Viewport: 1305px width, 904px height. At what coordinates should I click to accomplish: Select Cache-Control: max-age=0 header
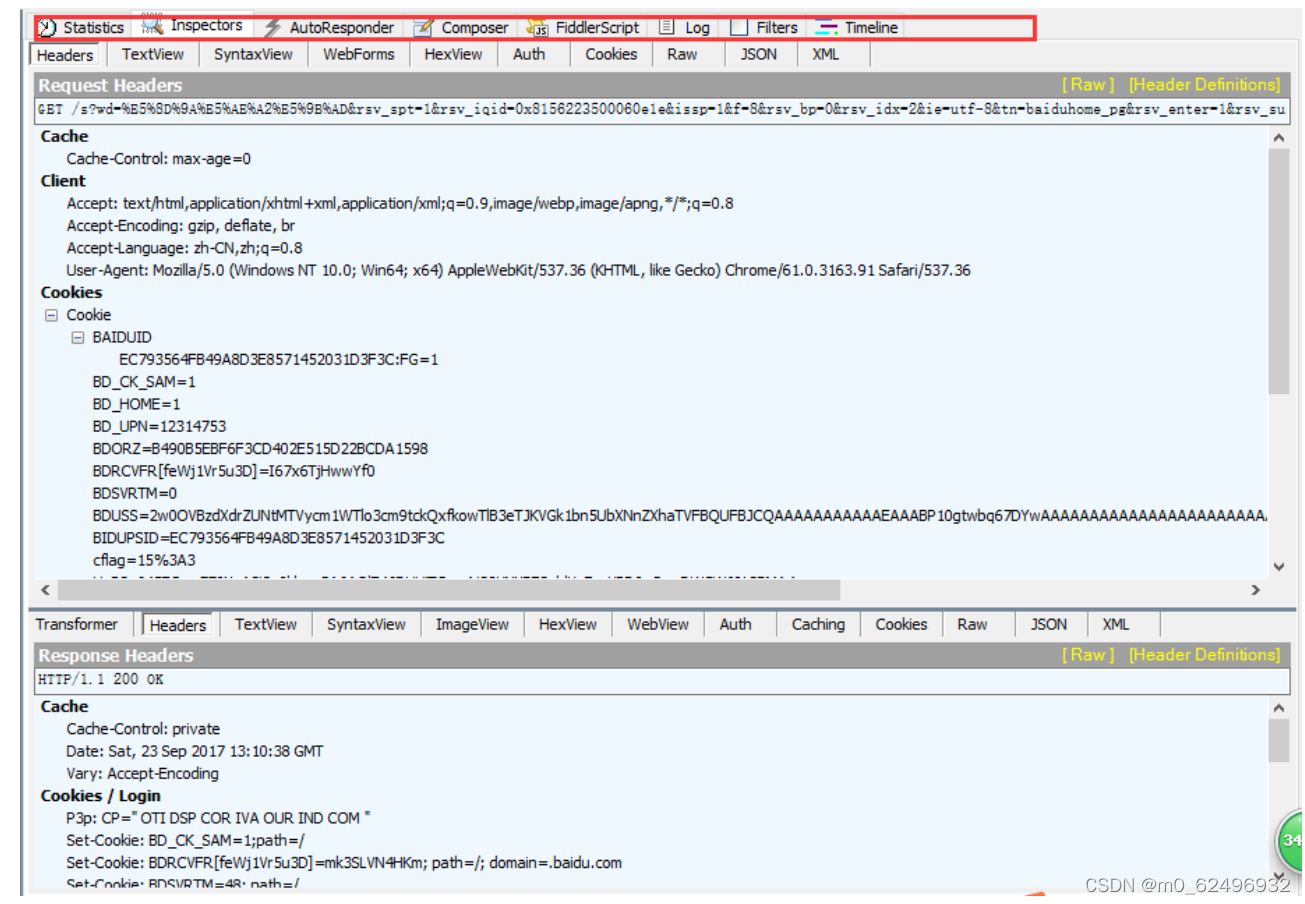click(159, 158)
